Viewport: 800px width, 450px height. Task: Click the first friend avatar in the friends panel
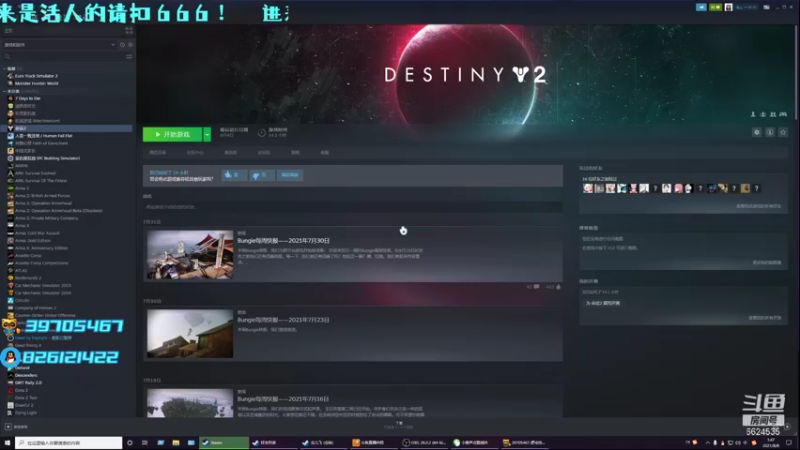(x=588, y=188)
